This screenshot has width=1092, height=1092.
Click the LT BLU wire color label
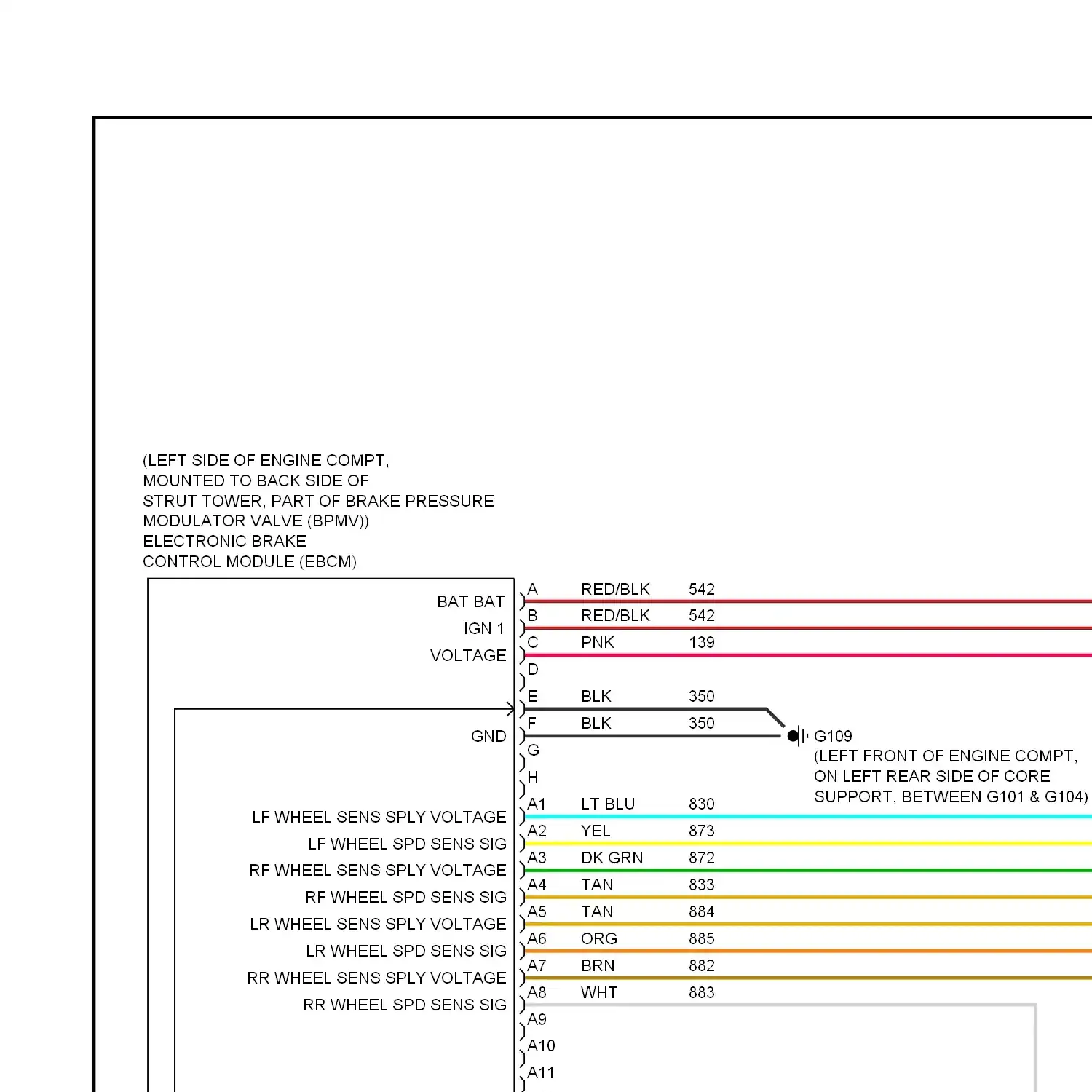click(608, 804)
